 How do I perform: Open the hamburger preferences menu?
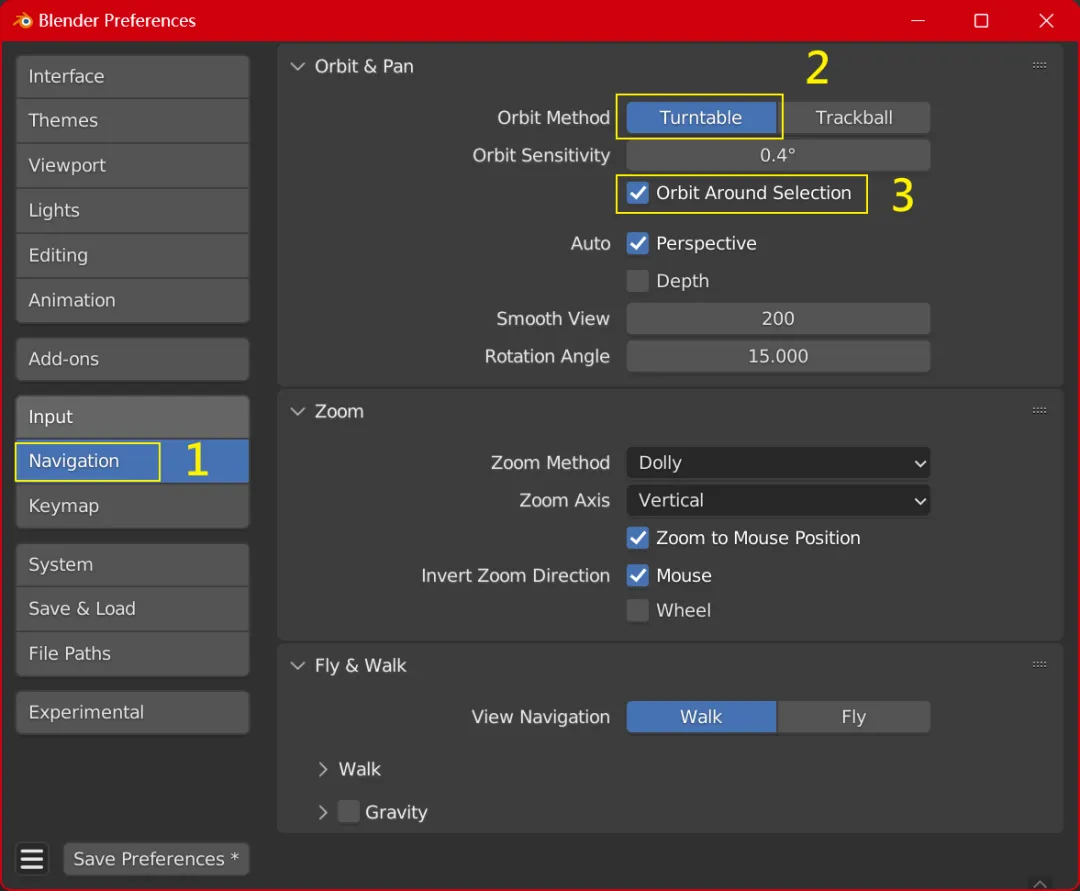pyautogui.click(x=32, y=859)
